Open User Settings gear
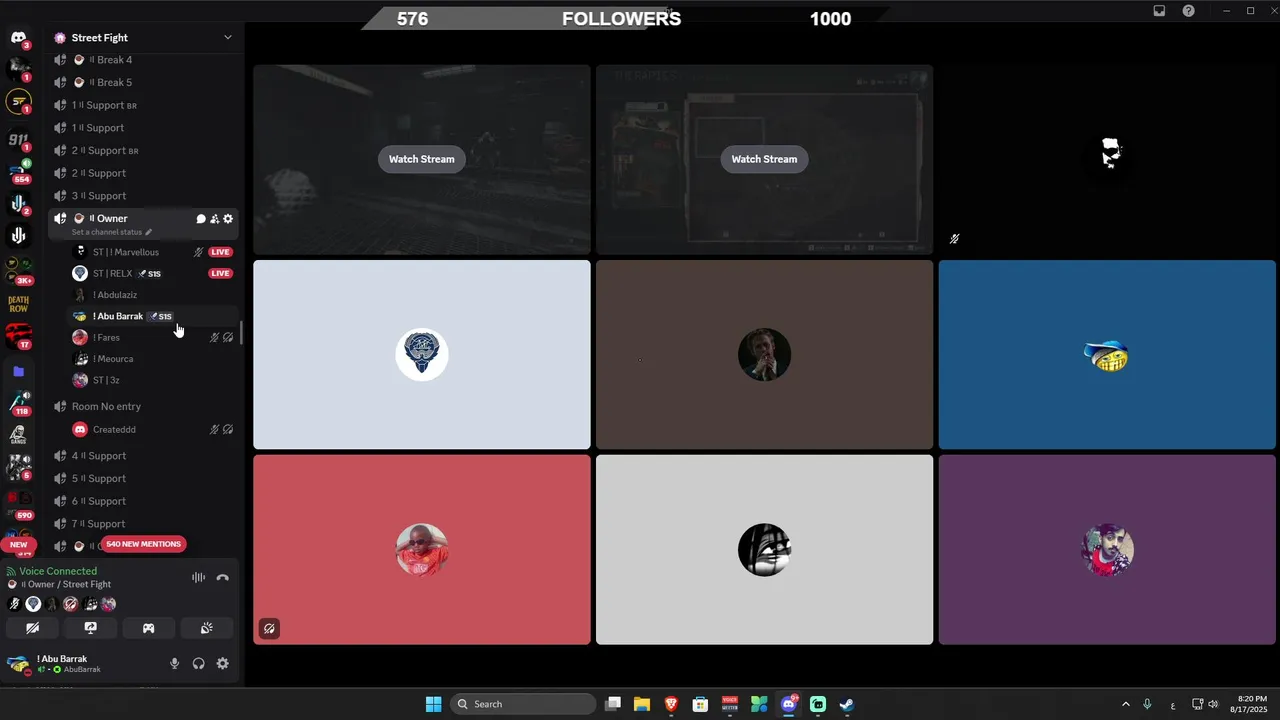Image resolution: width=1280 pixels, height=720 pixels. pyautogui.click(x=222, y=663)
